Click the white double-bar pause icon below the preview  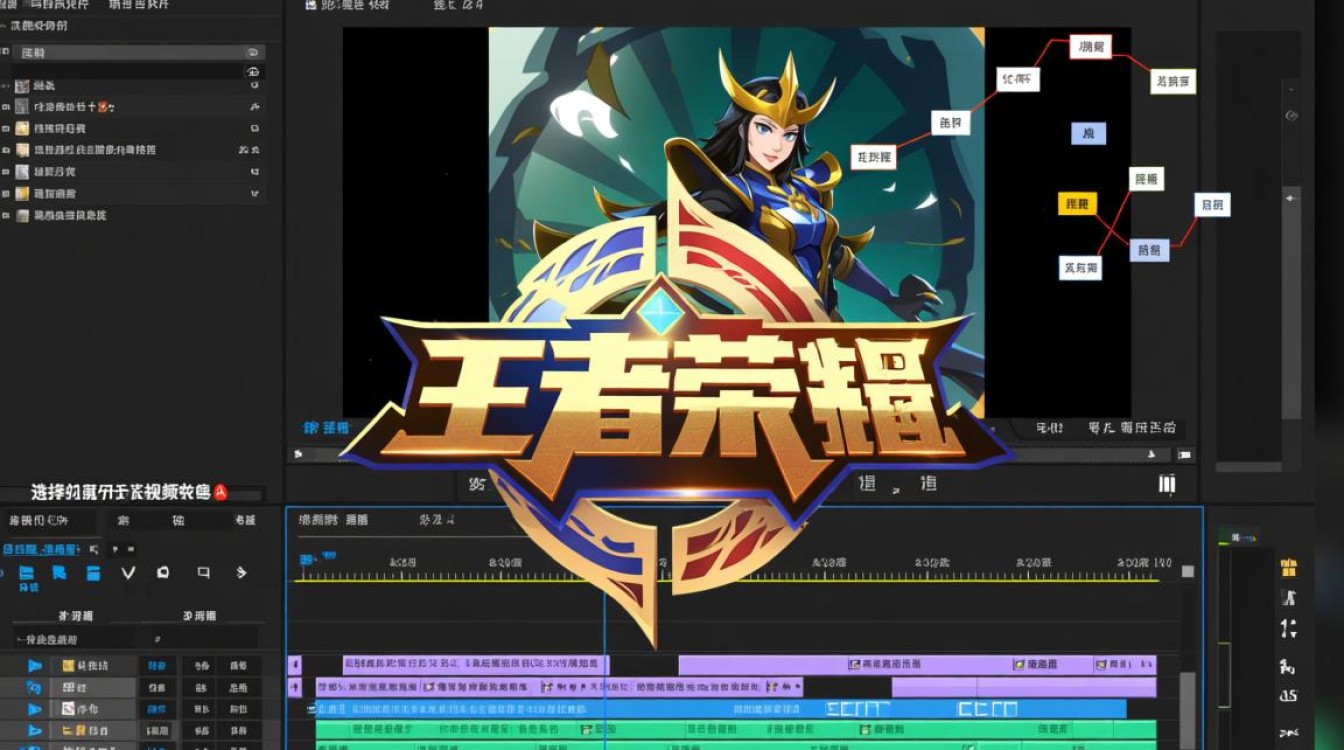[1166, 485]
